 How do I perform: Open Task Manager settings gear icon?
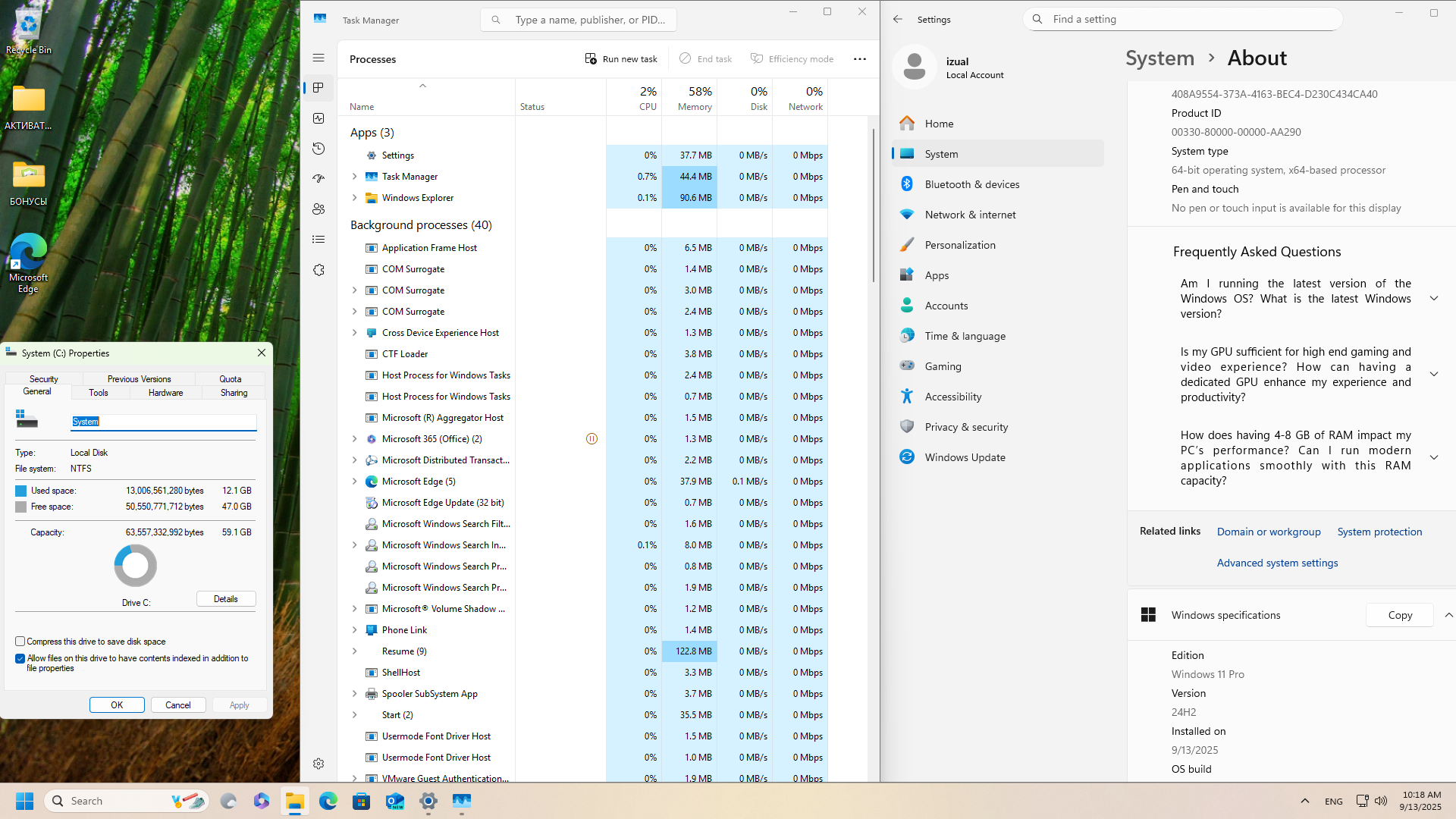(318, 764)
